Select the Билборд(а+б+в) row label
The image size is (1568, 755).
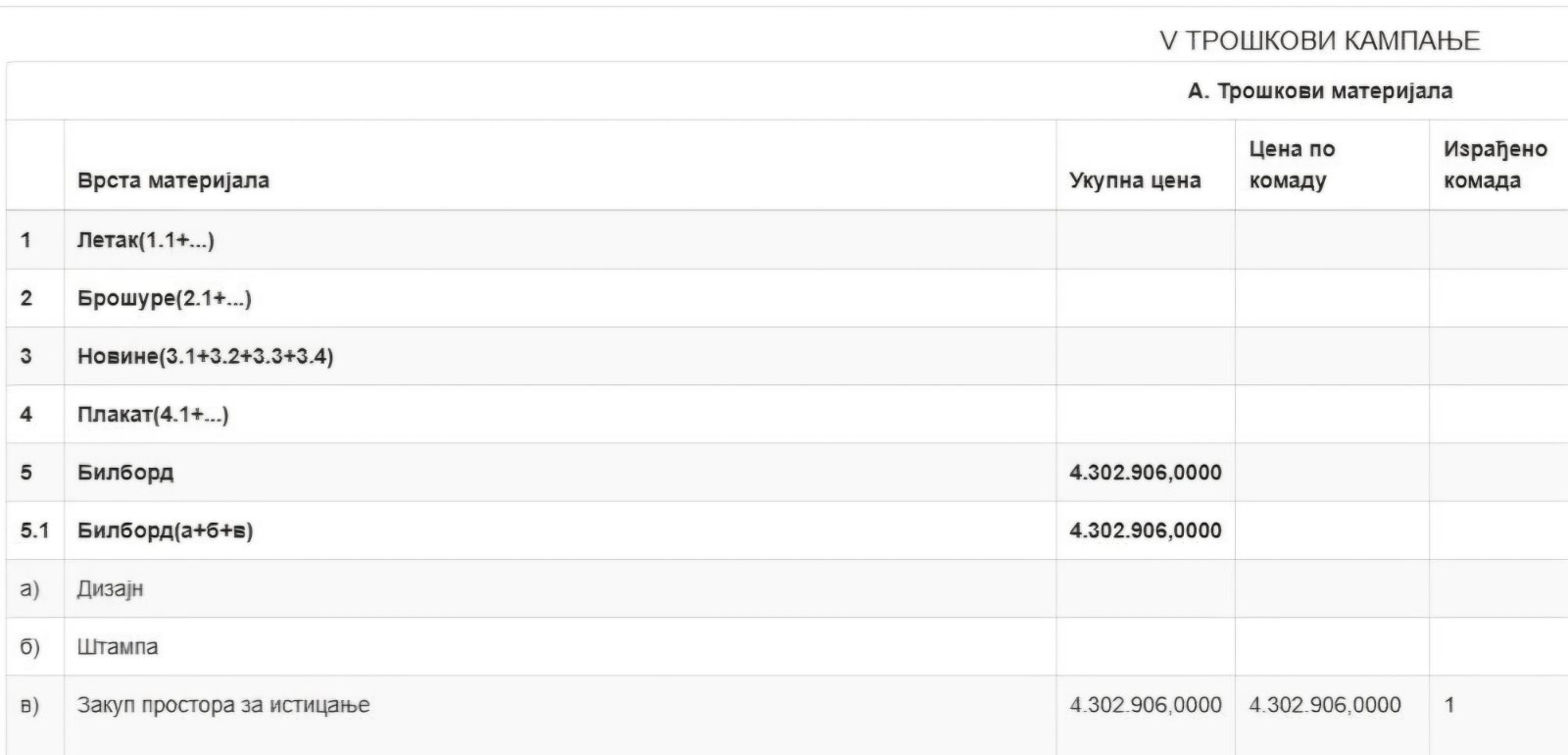[x=165, y=530]
